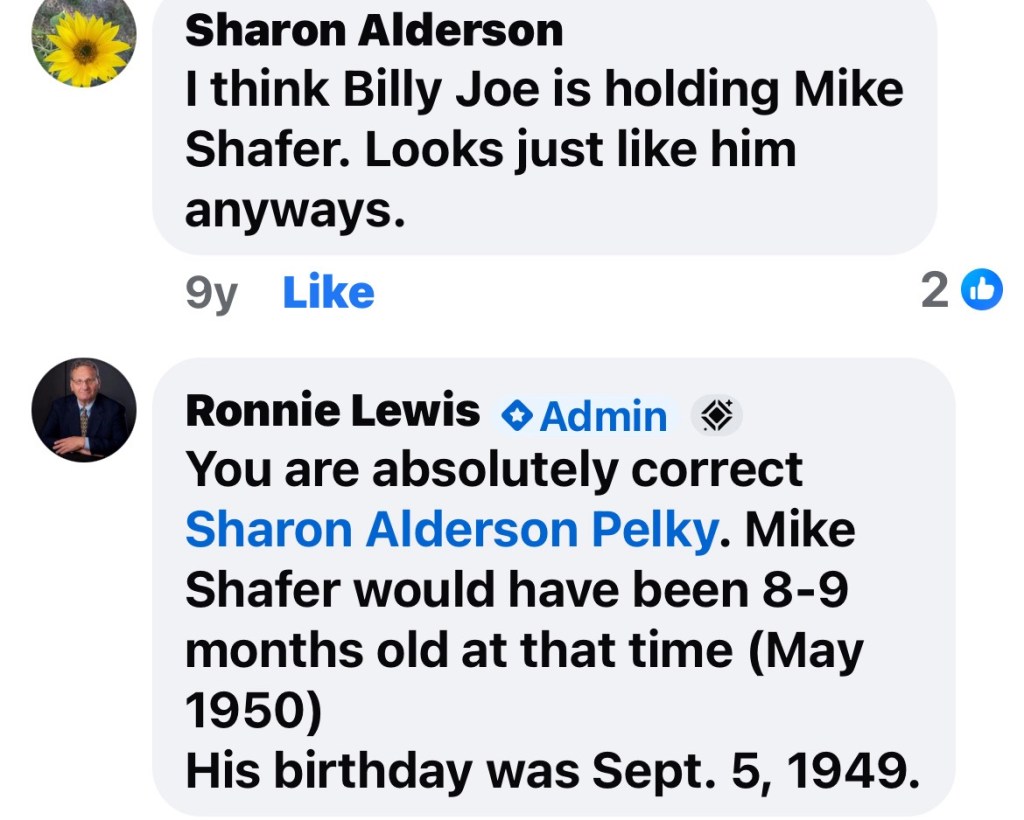This screenshot has width=1024, height=820.
Task: View the 2 reactions count
Action: (x=934, y=290)
